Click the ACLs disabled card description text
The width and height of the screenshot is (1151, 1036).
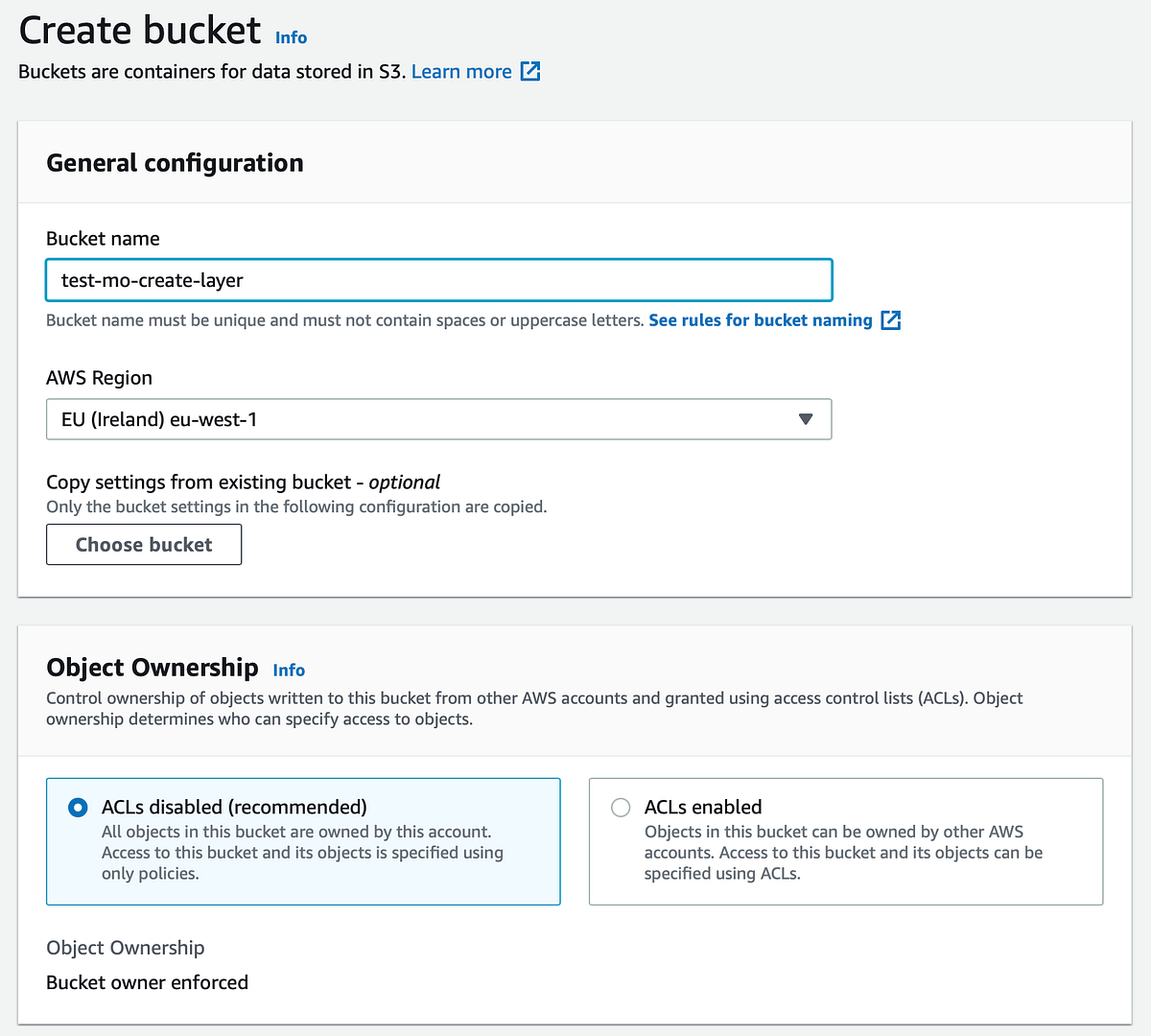pos(302,853)
